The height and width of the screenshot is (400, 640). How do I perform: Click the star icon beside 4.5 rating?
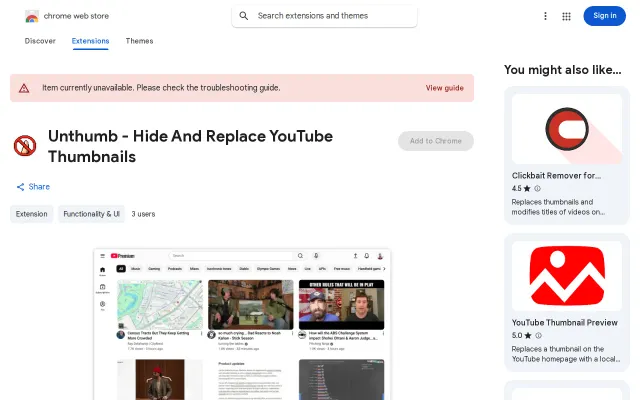pyautogui.click(x=527, y=189)
